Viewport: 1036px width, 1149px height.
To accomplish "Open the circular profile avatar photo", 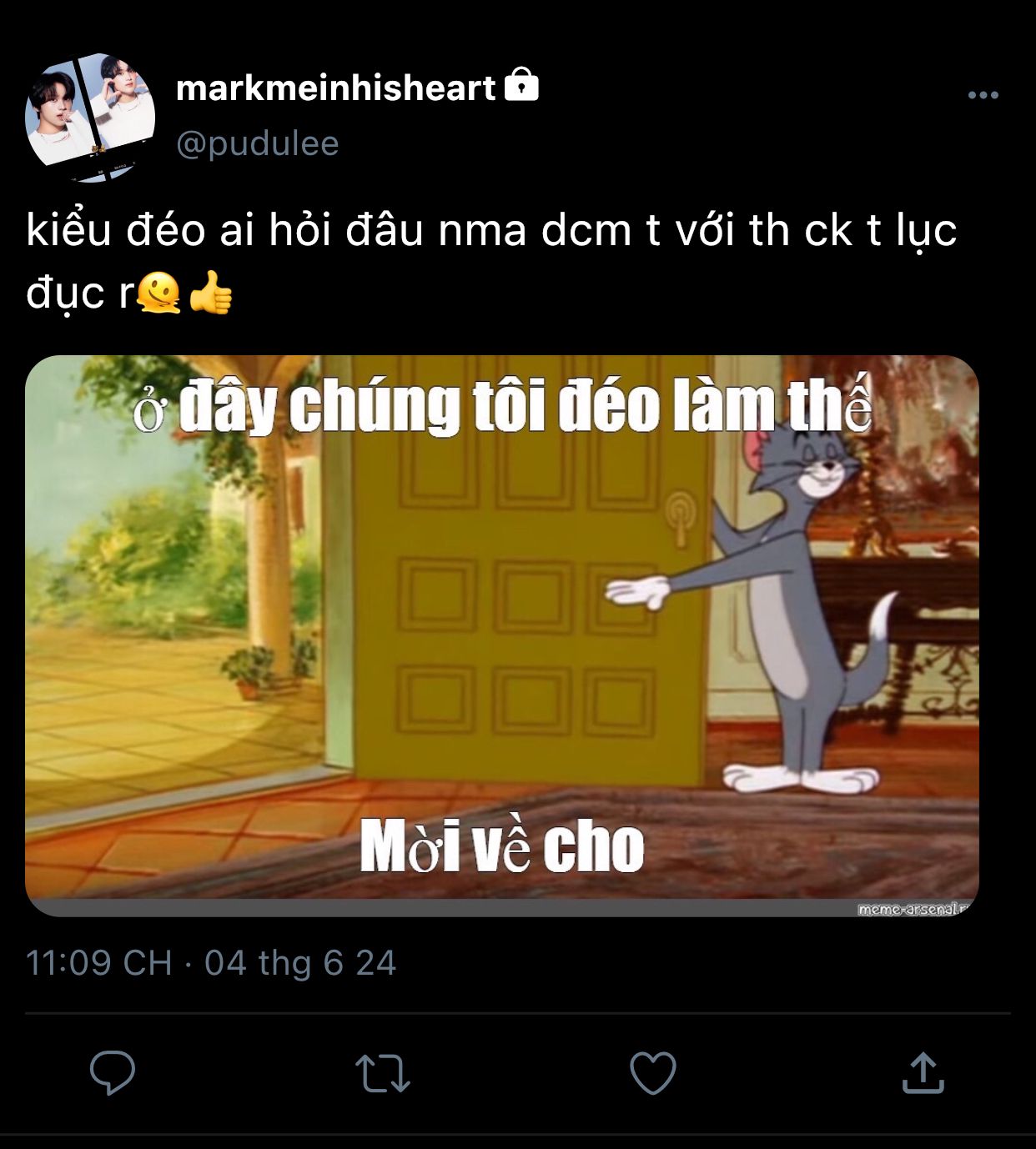I will [90, 117].
